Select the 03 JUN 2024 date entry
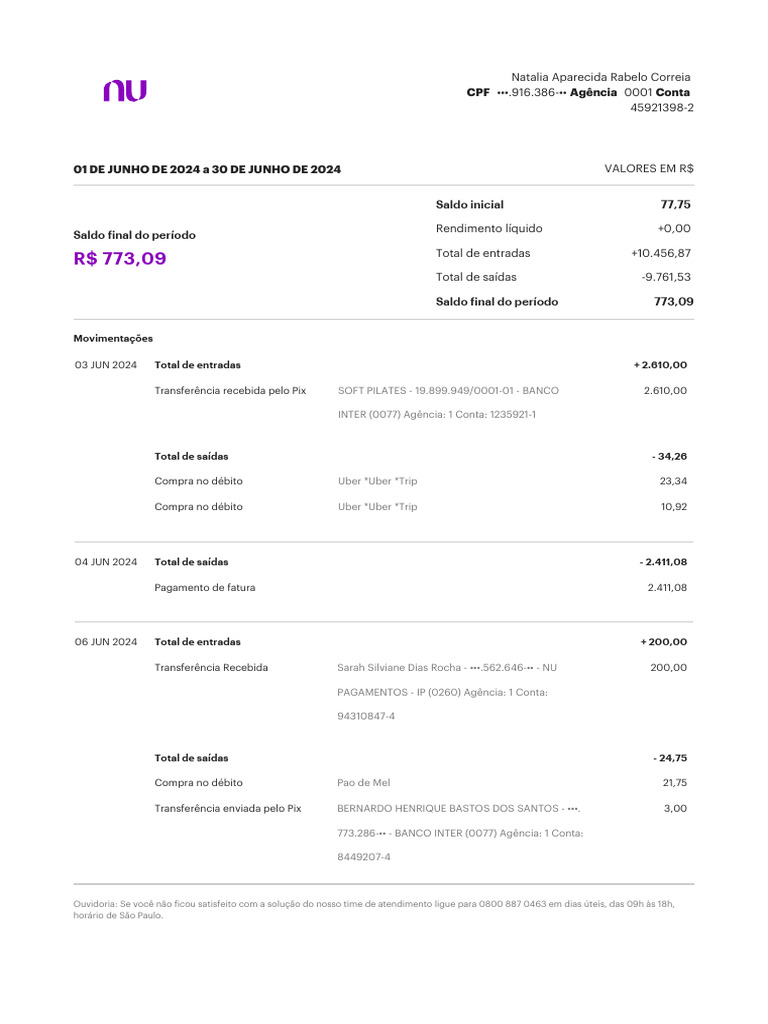Viewport: 768px width, 1024px height. 106,365
